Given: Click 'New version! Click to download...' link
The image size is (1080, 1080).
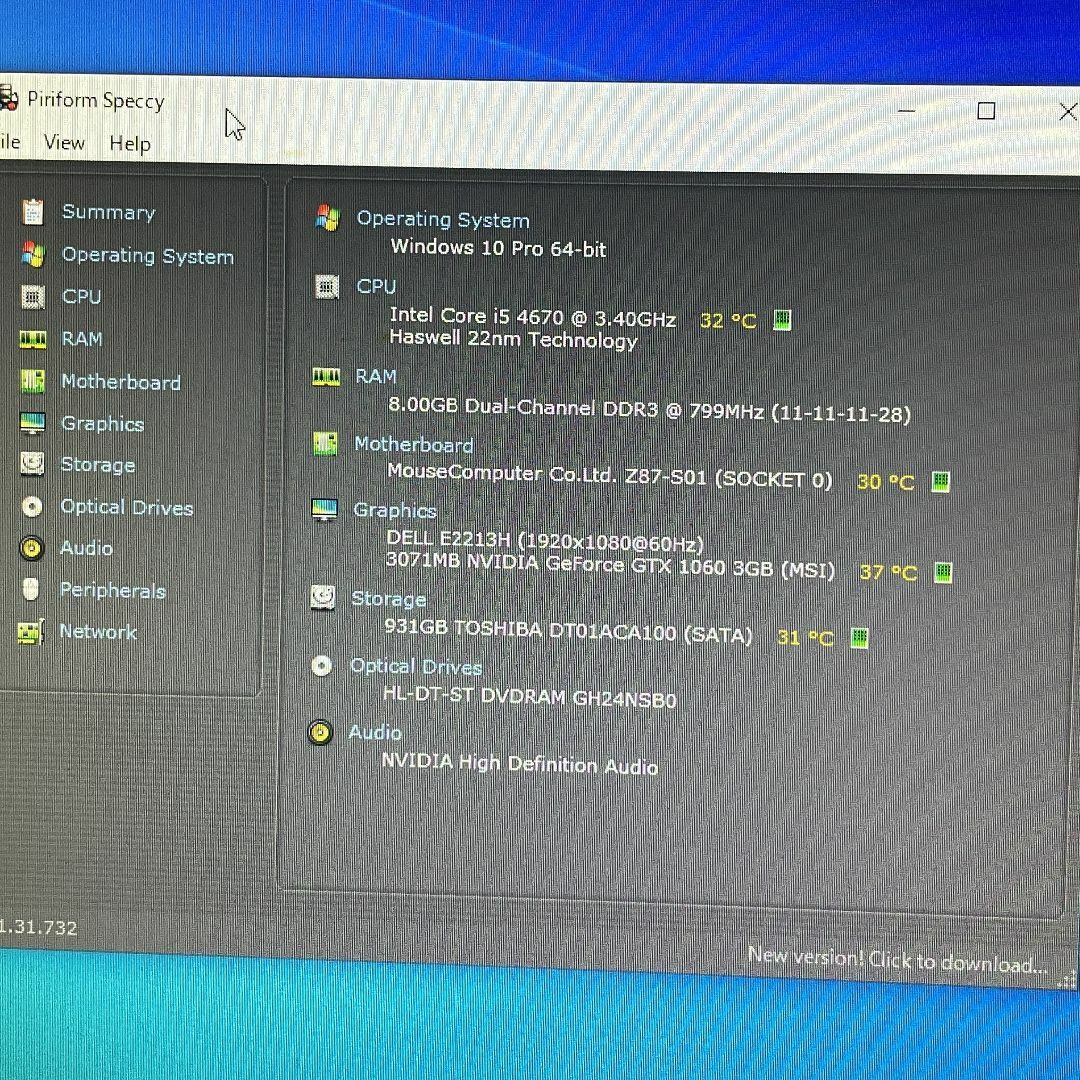Looking at the screenshot, I should 897,959.
